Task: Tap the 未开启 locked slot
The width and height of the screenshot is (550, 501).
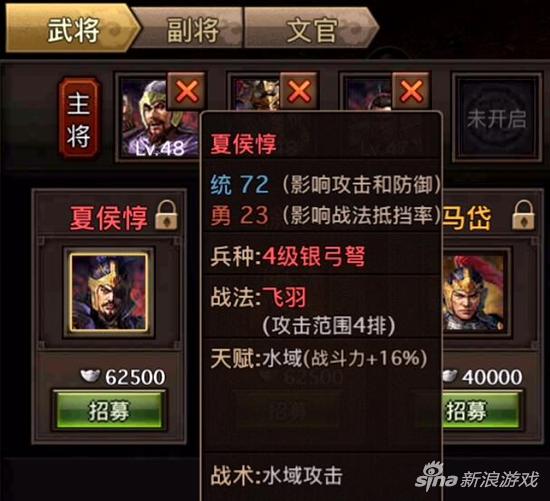Action: point(496,118)
